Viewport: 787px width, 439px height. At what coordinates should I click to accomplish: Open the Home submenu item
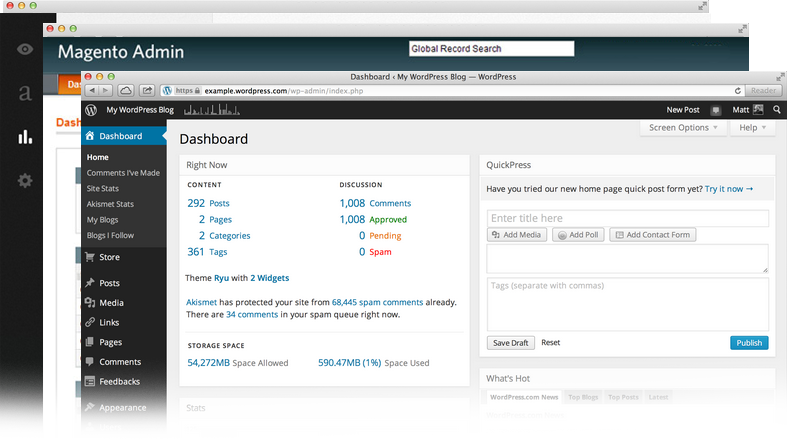click(x=97, y=157)
